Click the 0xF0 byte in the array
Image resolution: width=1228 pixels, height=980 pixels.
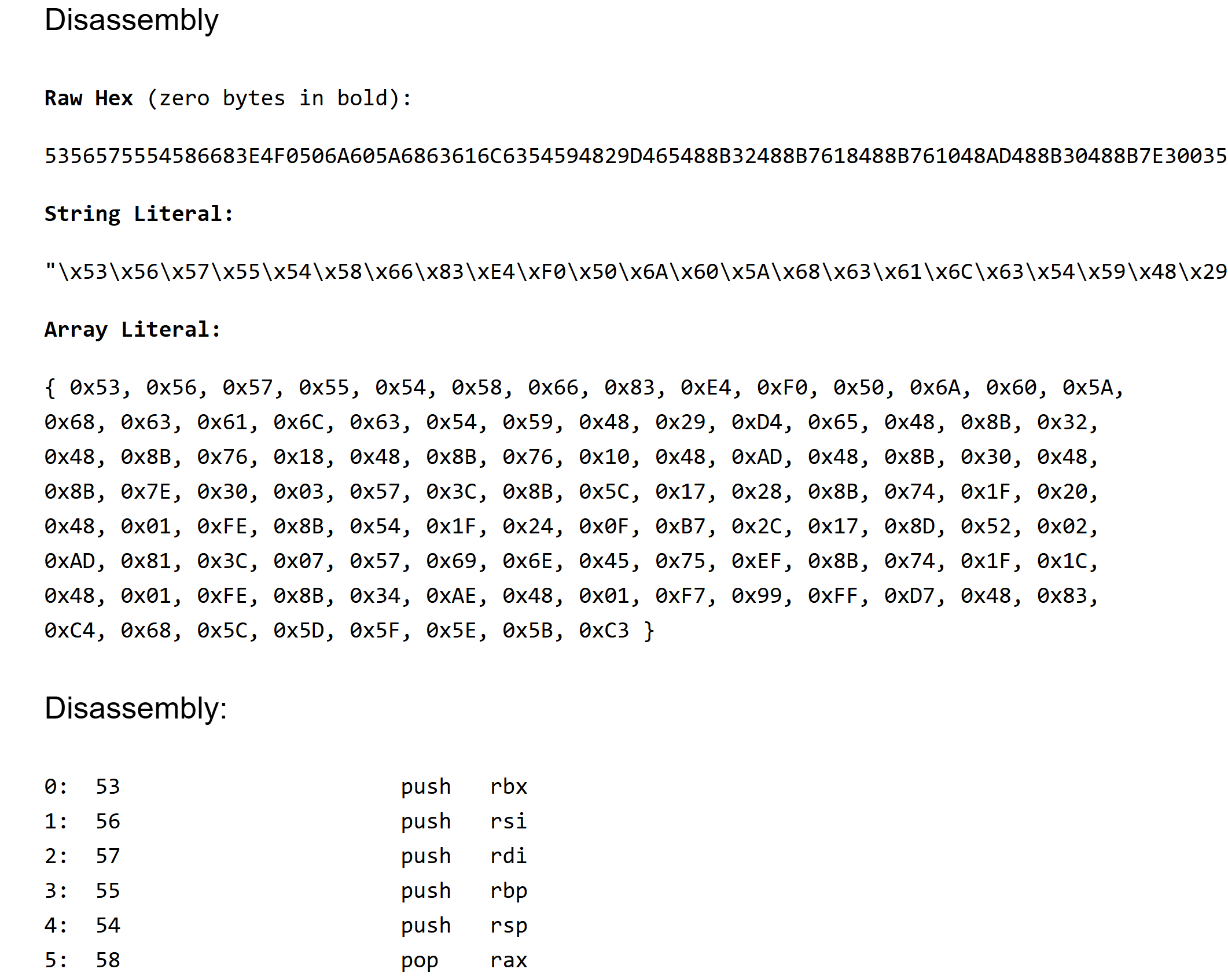point(782,388)
